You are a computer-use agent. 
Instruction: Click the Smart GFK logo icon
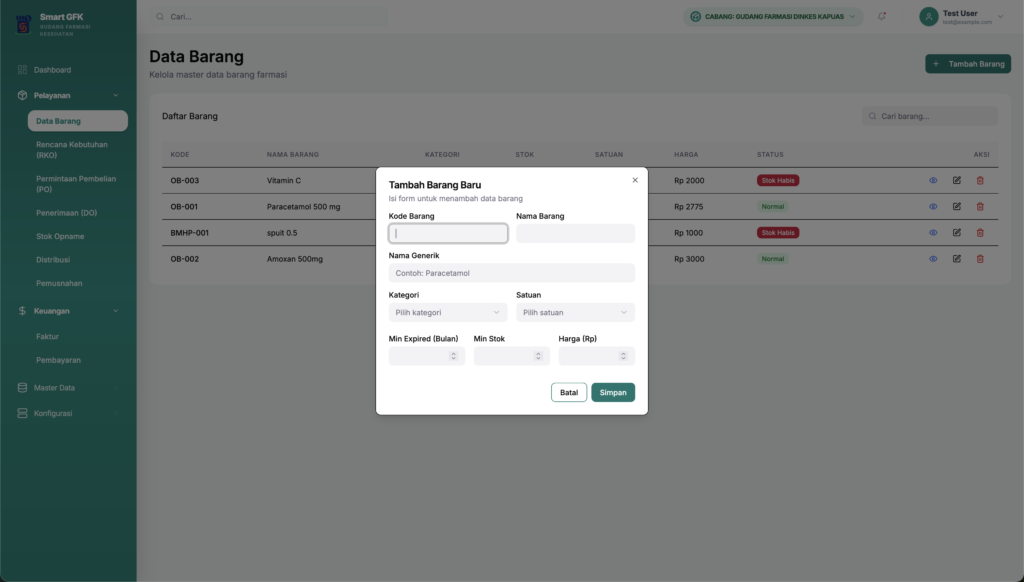coord(23,23)
